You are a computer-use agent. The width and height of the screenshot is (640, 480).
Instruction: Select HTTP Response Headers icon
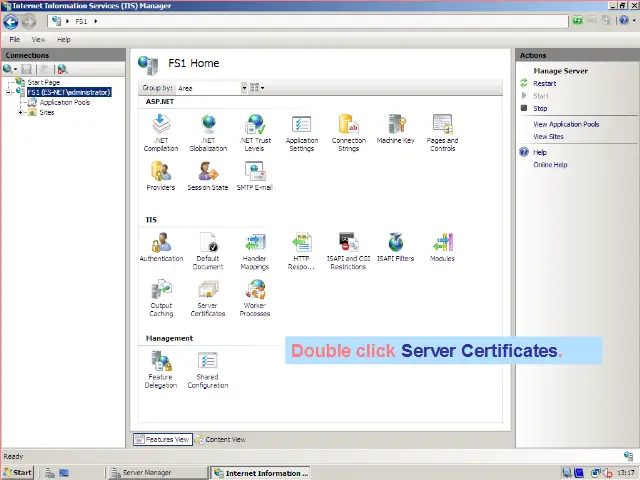pyautogui.click(x=301, y=251)
